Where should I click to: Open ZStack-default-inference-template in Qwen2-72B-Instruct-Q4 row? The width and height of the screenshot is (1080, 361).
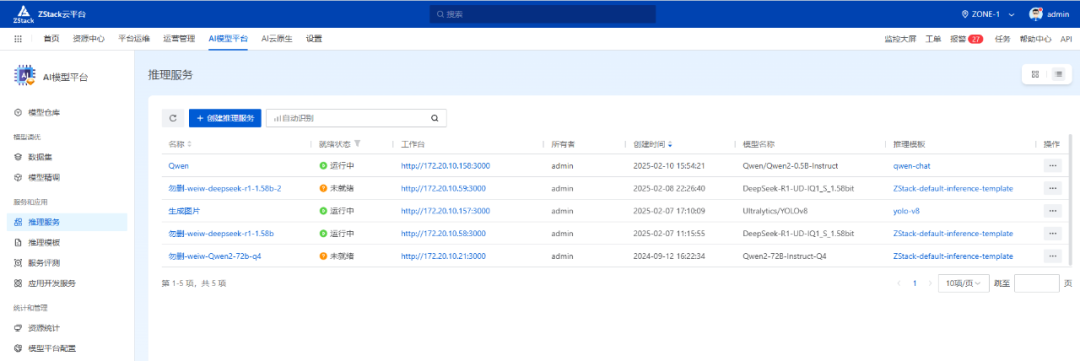[x=953, y=256]
